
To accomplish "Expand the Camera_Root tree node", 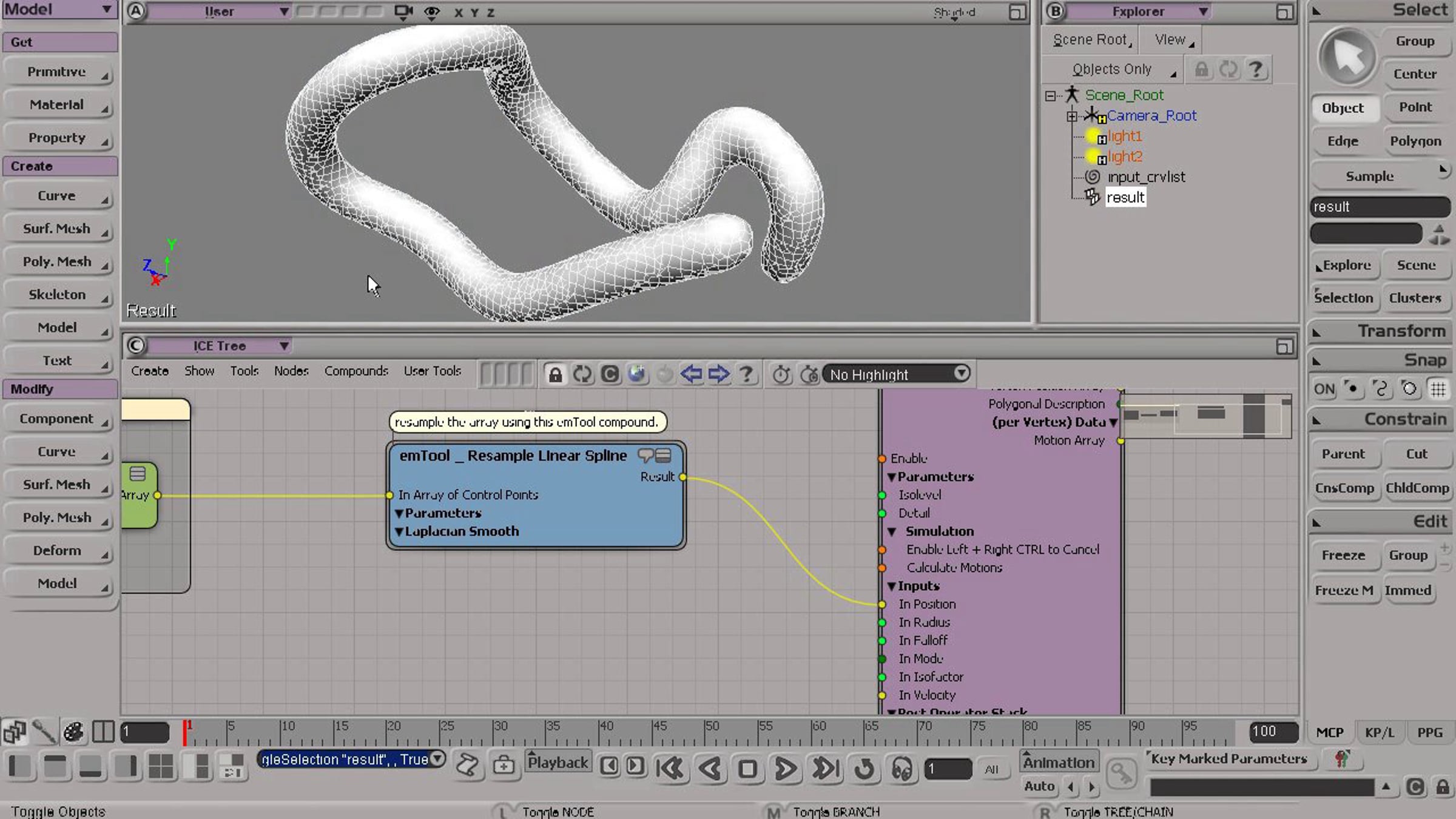I will click(1072, 116).
